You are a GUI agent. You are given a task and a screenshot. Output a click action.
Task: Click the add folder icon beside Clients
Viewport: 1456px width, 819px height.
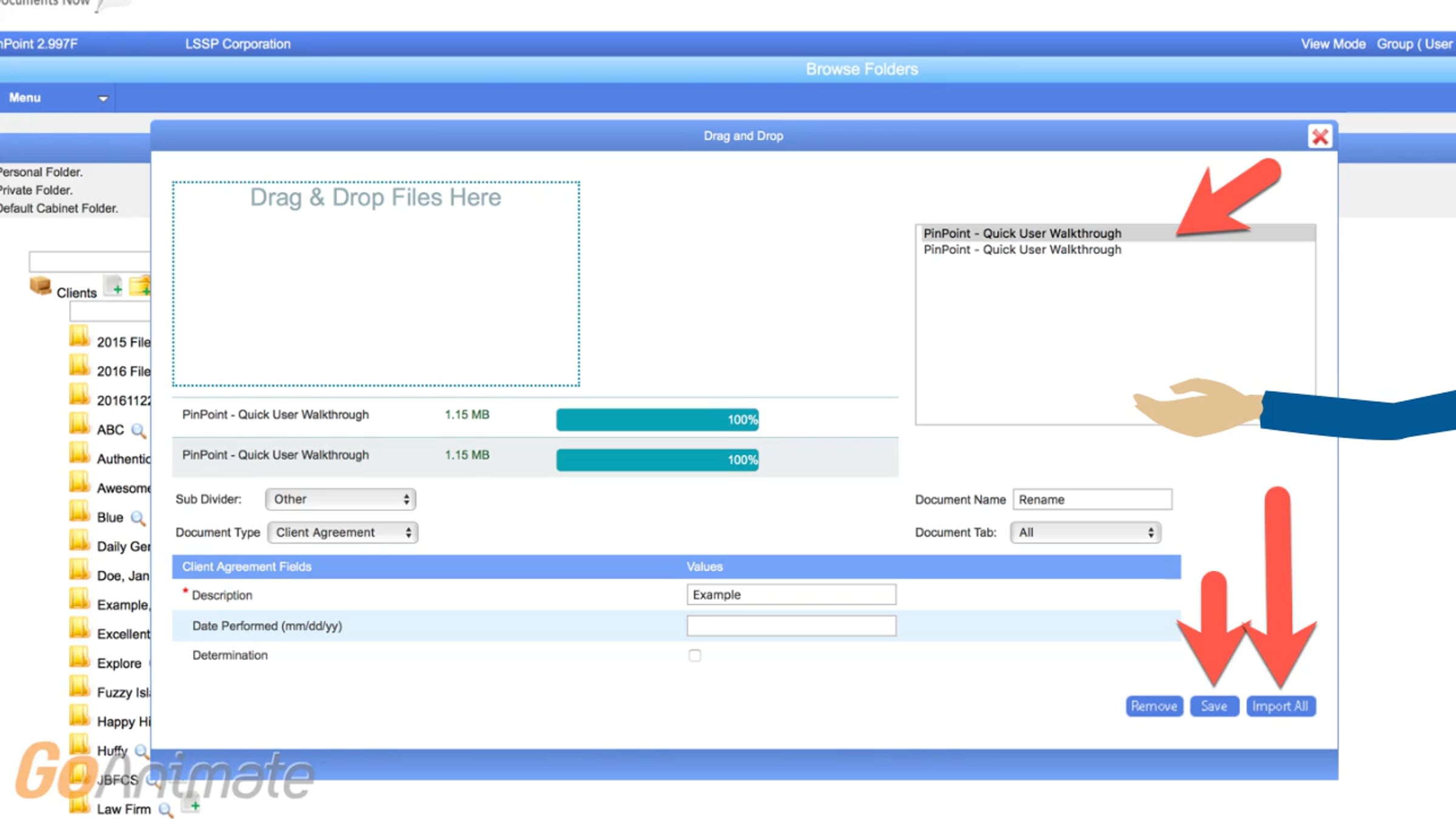coord(140,286)
